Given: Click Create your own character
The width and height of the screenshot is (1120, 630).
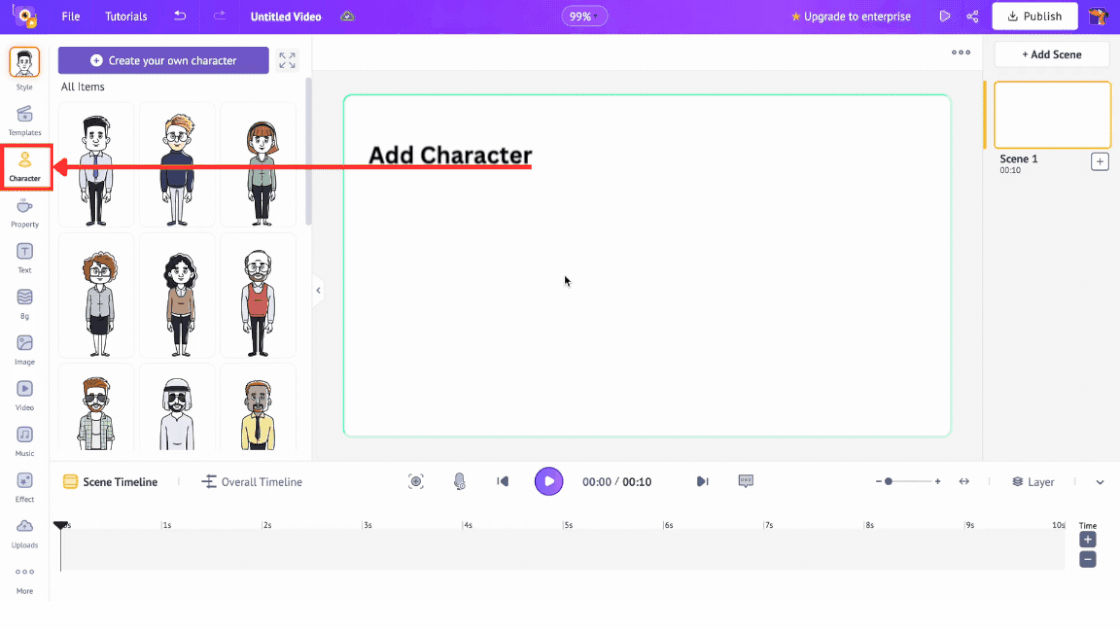Looking at the screenshot, I should pos(163,61).
